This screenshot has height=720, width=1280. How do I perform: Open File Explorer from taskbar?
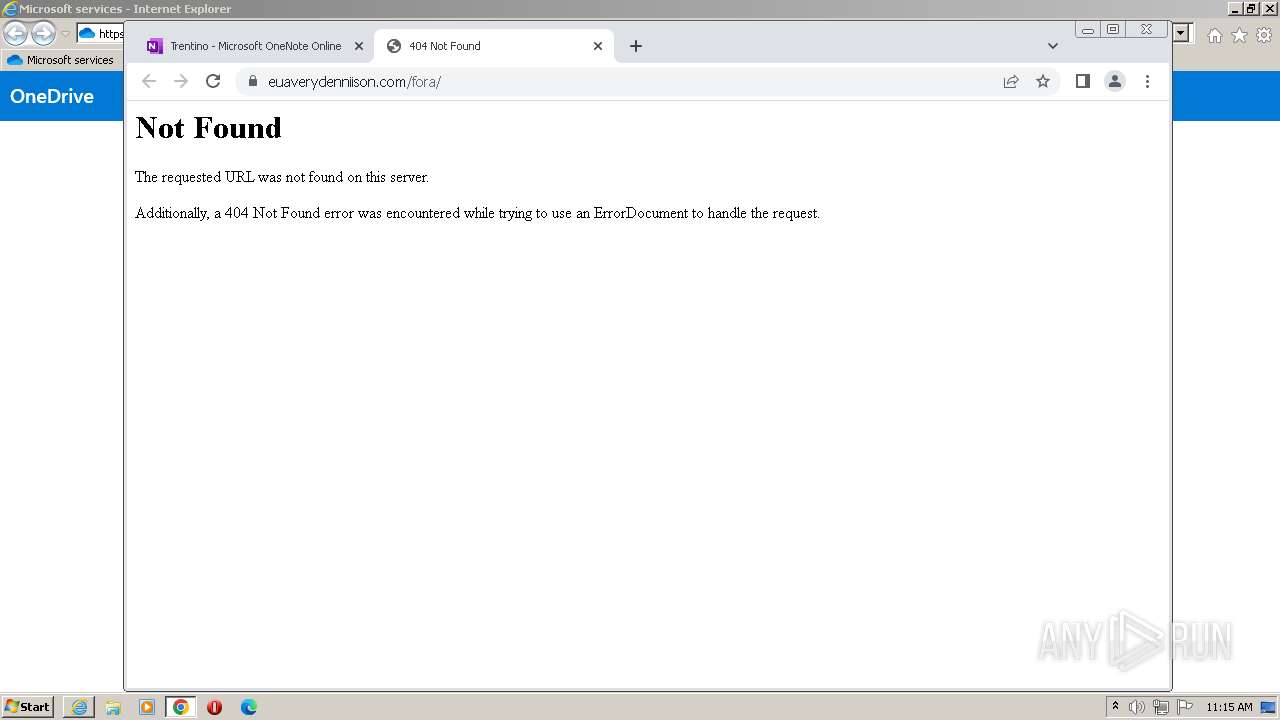[x=113, y=707]
